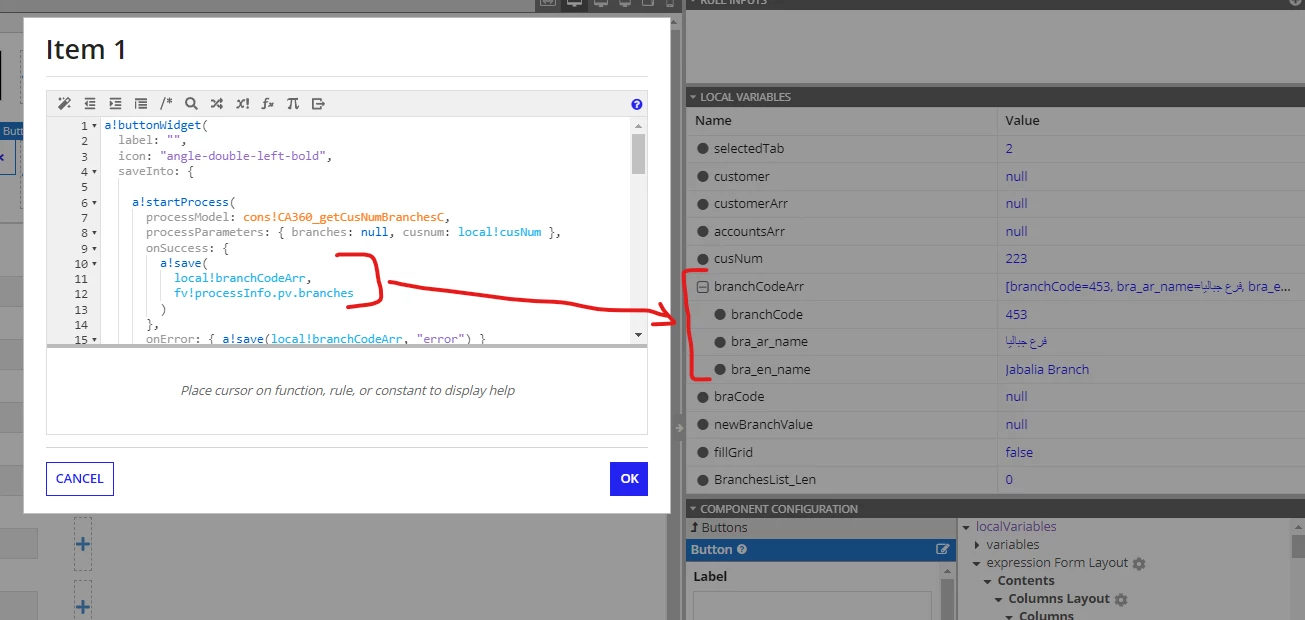Collapse the Contents tree node
Image resolution: width=1305 pixels, height=620 pixels.
[x=988, y=581]
